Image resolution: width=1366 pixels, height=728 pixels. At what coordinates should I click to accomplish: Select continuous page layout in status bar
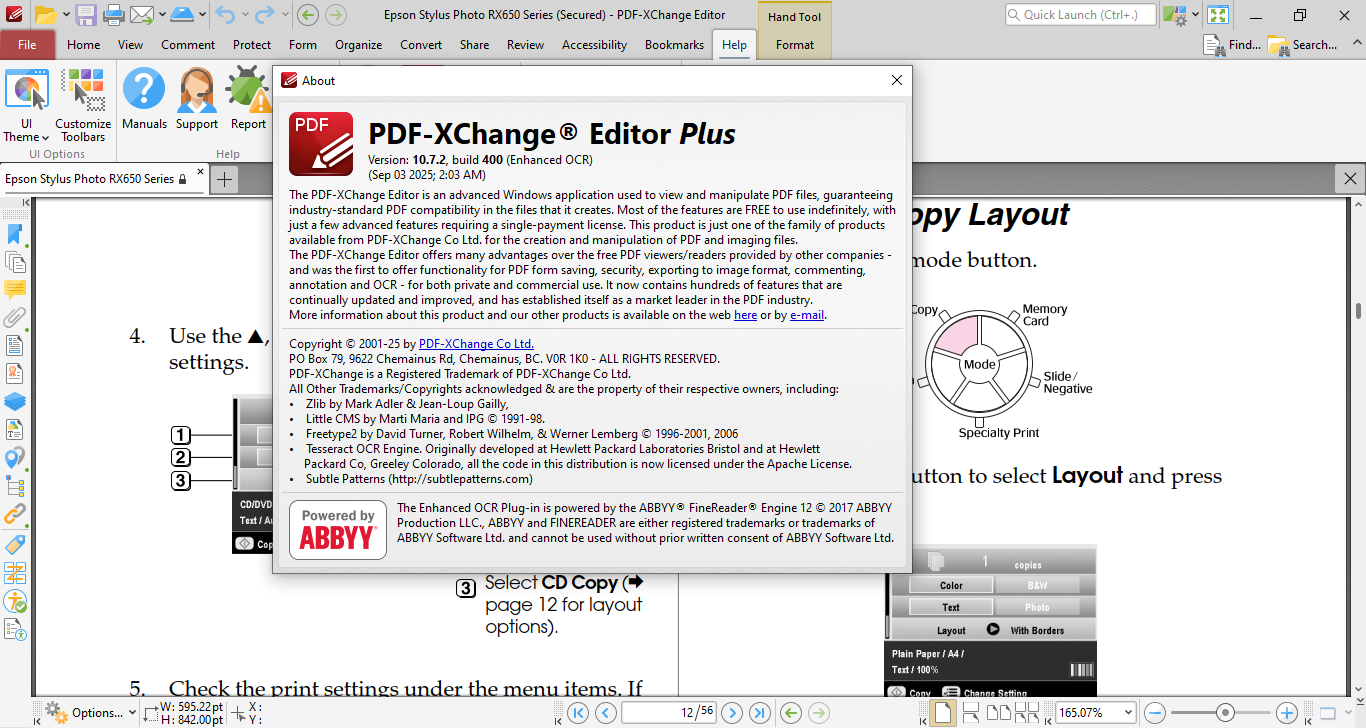(970, 713)
